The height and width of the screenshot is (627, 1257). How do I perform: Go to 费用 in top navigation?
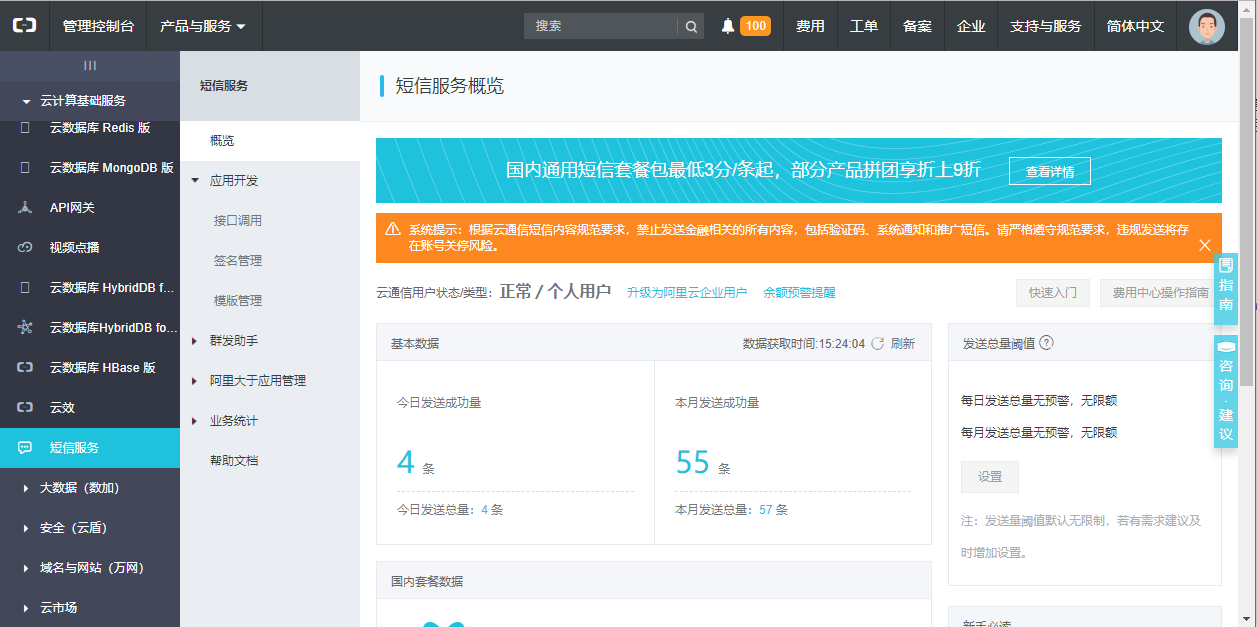pos(810,26)
